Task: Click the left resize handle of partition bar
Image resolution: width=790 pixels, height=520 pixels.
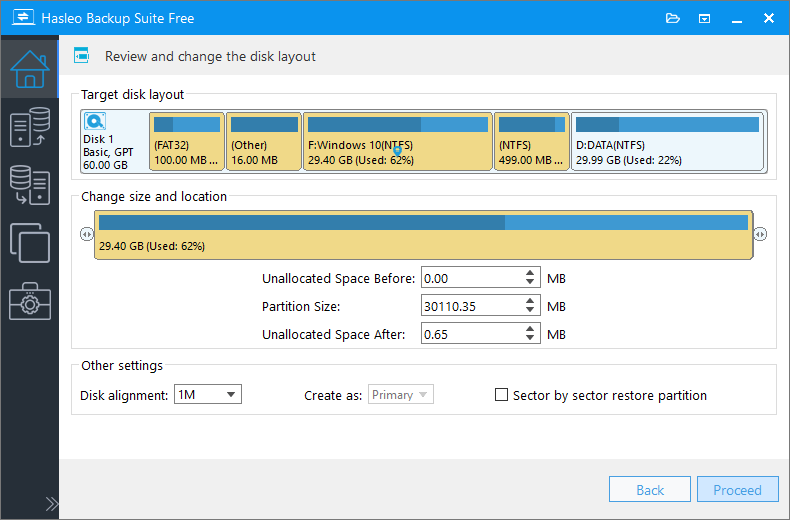Action: [x=87, y=234]
